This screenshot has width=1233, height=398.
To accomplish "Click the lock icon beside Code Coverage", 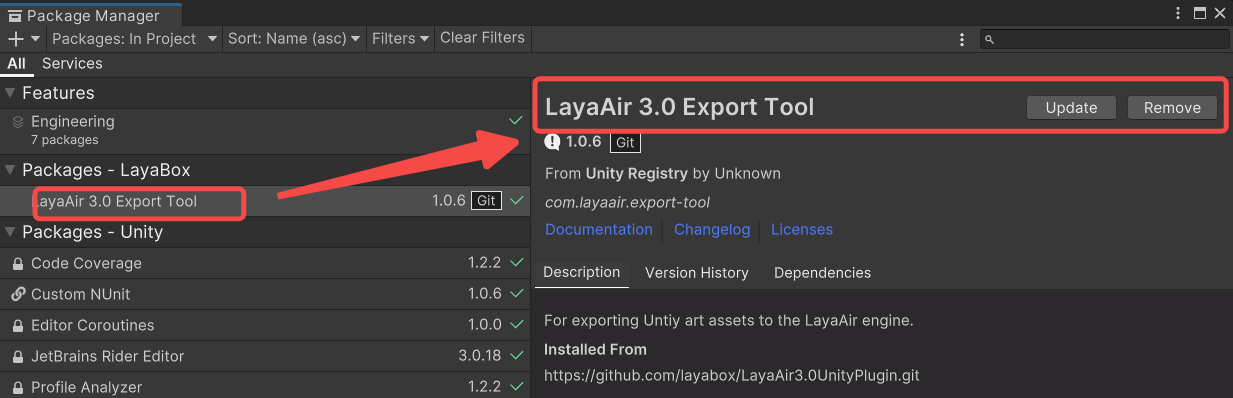I will click(x=18, y=264).
